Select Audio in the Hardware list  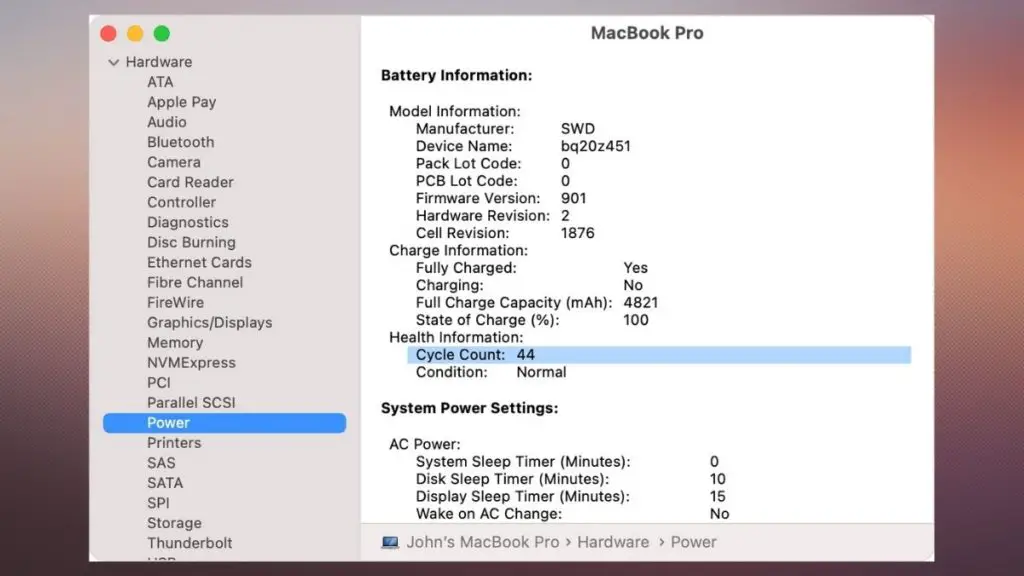(167, 122)
